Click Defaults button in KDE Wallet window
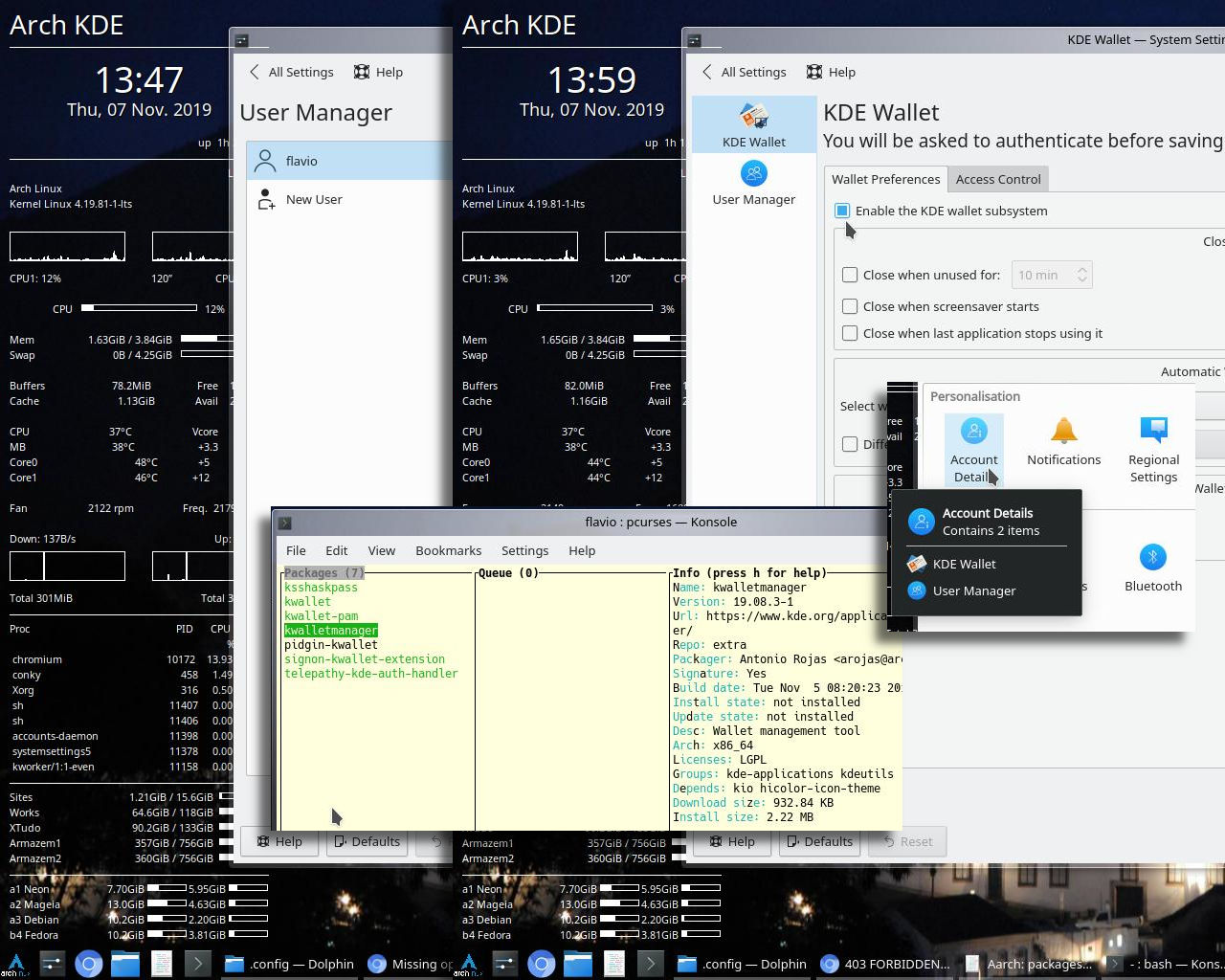 point(819,841)
